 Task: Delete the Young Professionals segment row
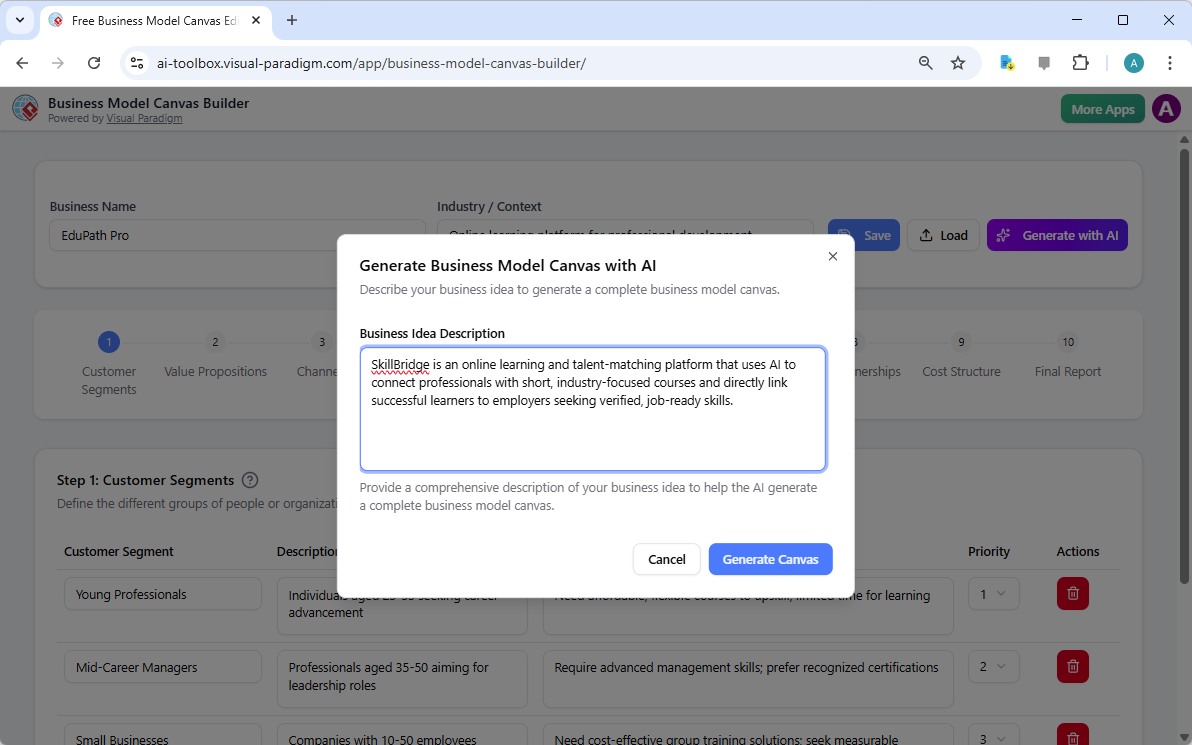1072,594
